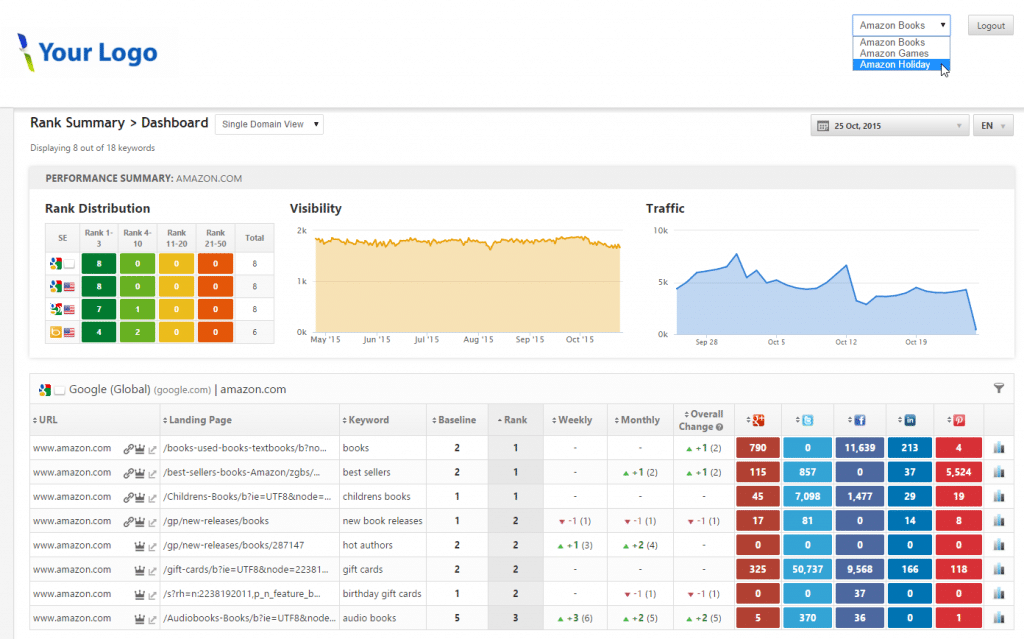Open the EN language dropdown

(x=993, y=126)
